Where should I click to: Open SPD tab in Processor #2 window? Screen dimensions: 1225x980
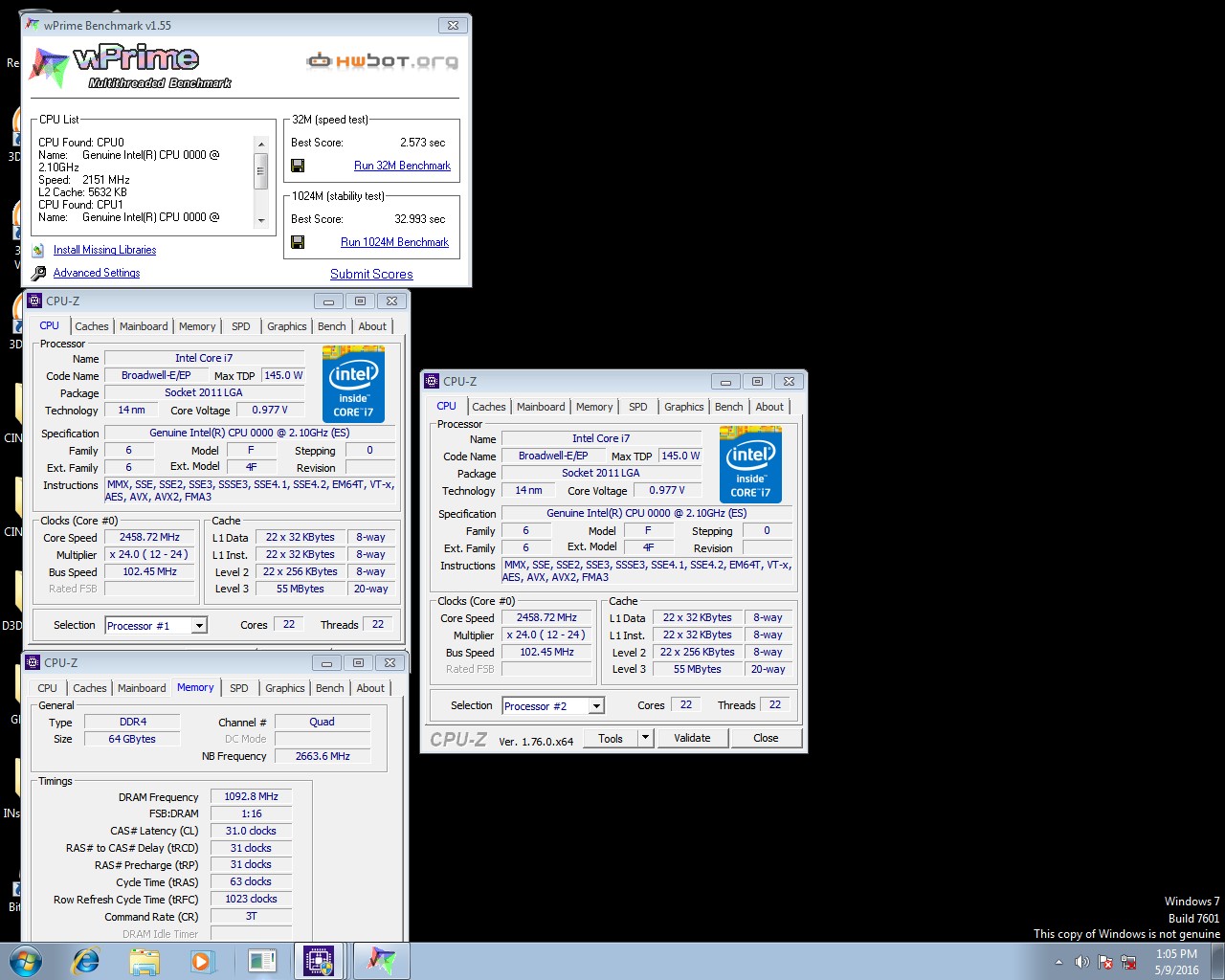pos(638,407)
